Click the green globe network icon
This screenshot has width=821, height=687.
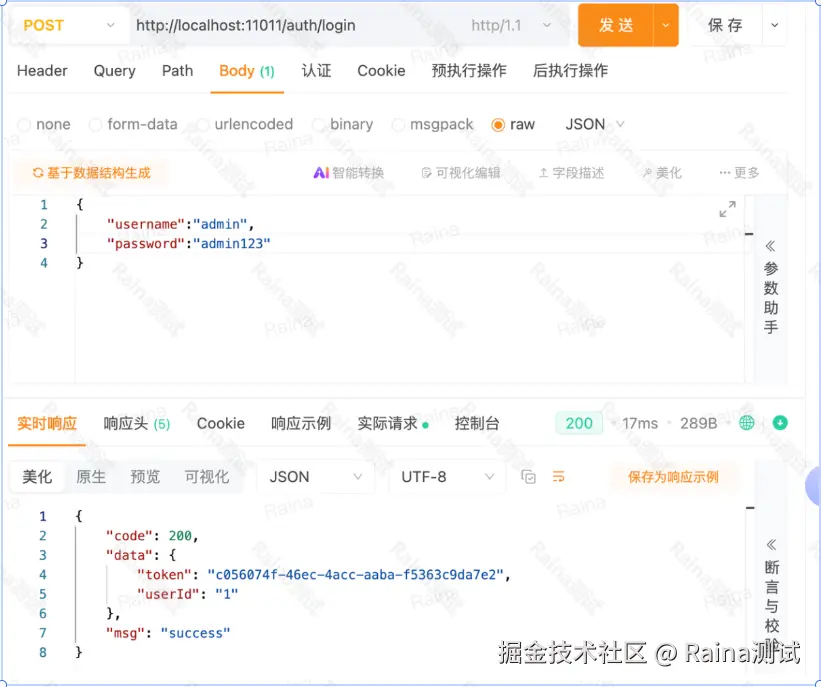tap(747, 423)
